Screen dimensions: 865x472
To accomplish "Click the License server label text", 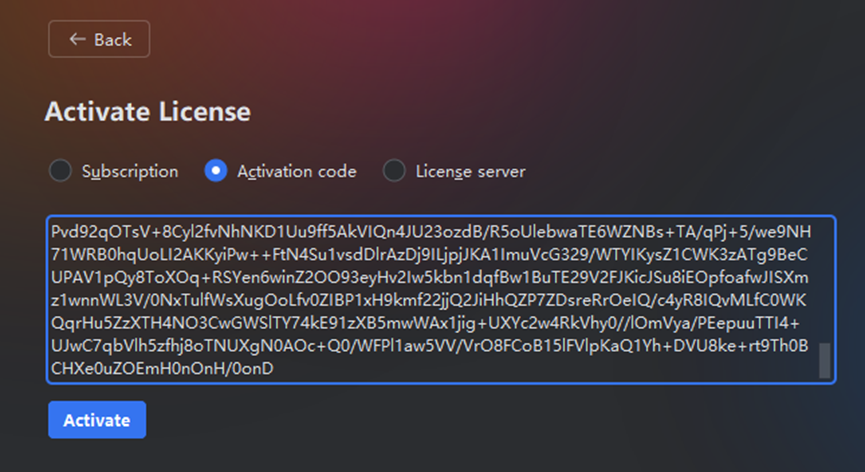I will point(471,171).
